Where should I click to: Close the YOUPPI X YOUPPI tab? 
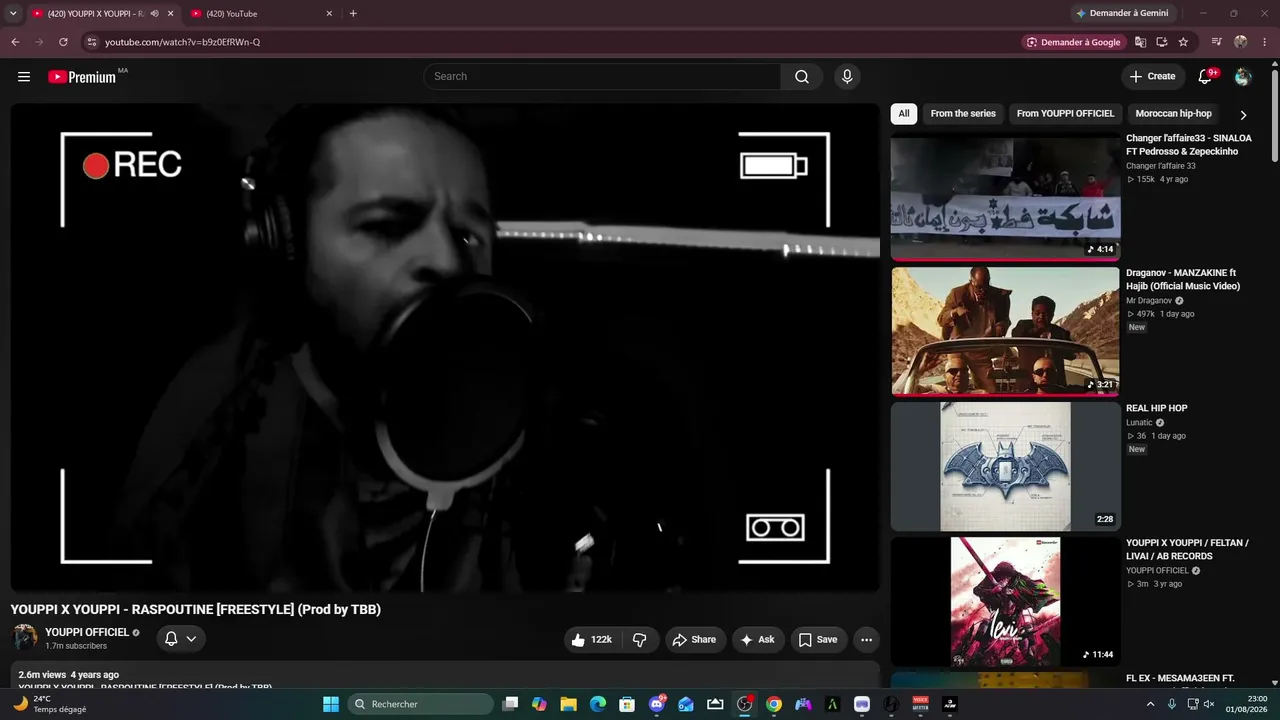point(171,14)
